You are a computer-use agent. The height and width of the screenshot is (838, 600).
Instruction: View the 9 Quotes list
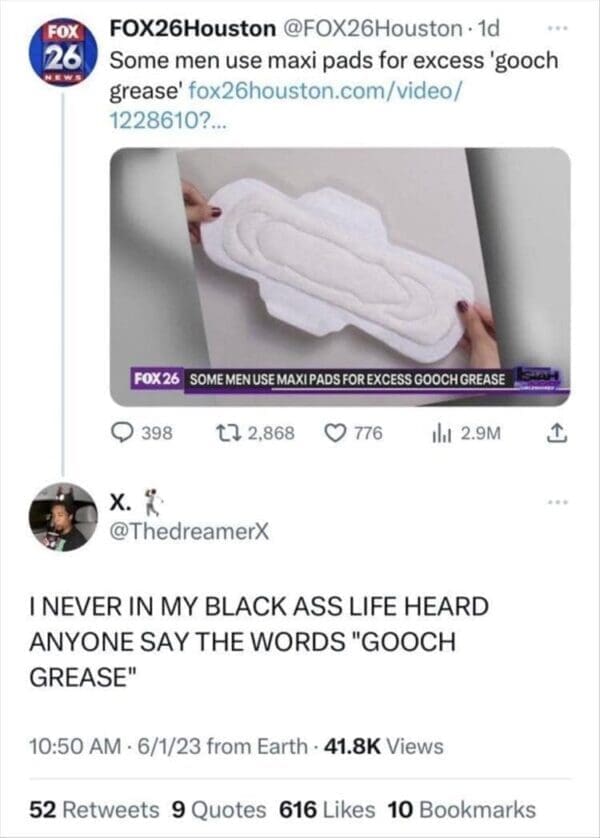[x=219, y=809]
